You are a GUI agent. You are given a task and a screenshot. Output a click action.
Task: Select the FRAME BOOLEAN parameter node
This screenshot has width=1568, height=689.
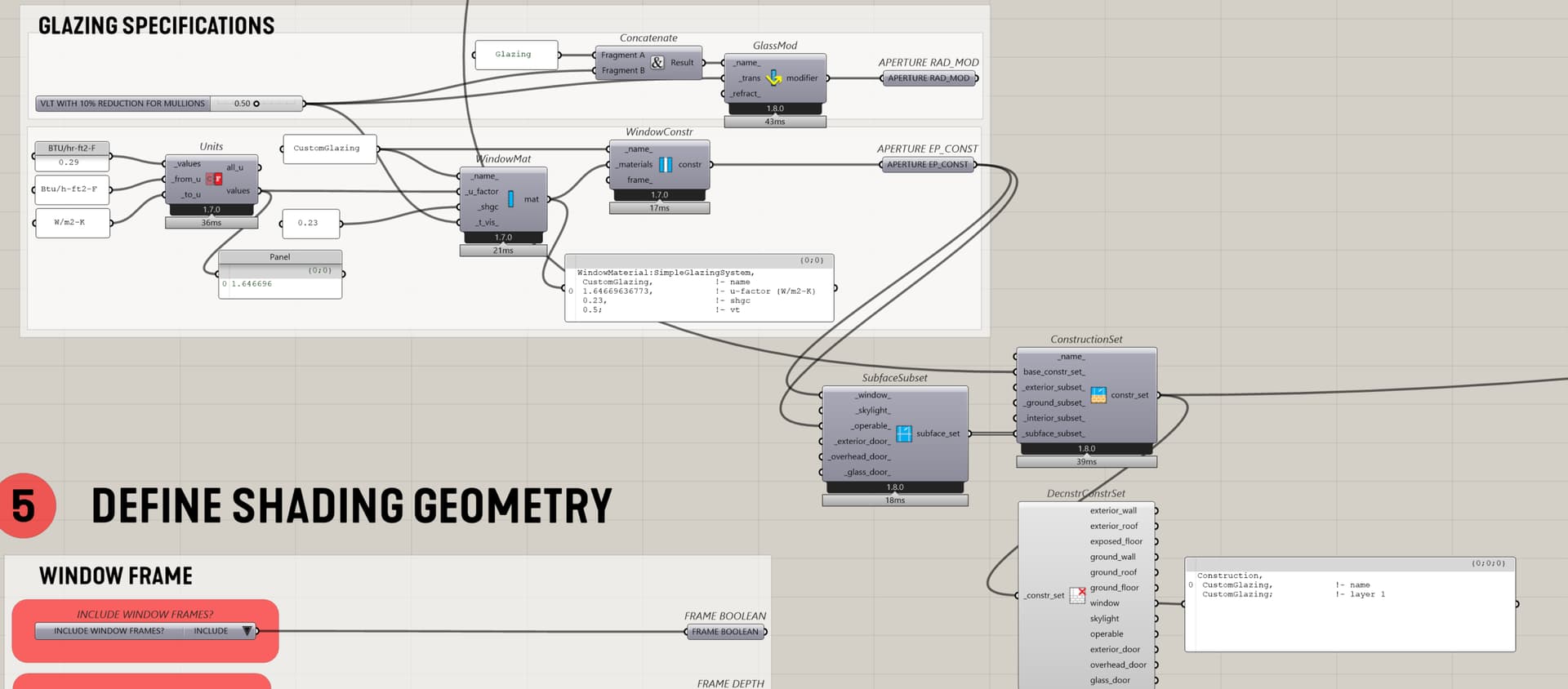725,632
